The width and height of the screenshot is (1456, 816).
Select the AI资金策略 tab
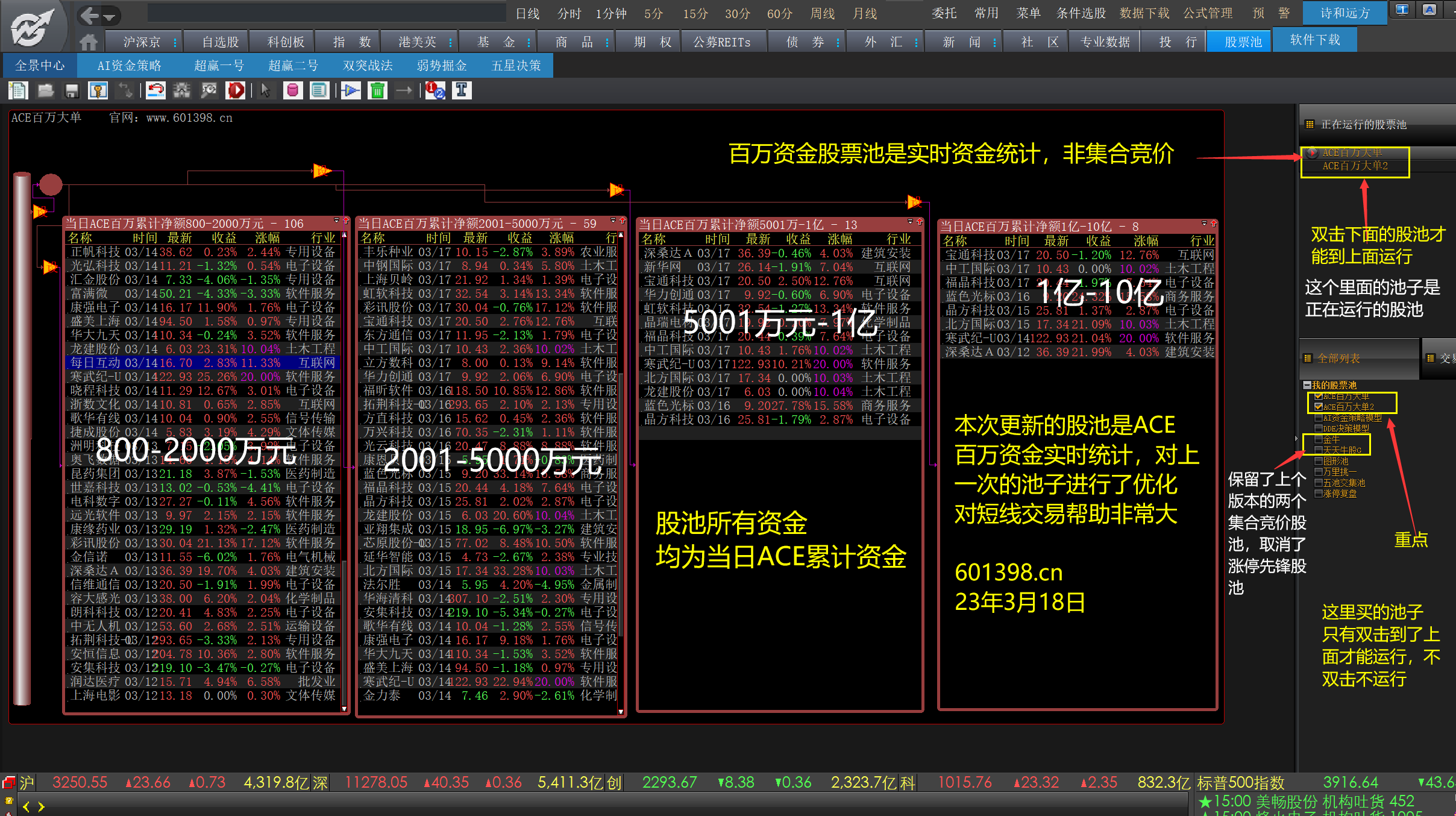[x=130, y=66]
